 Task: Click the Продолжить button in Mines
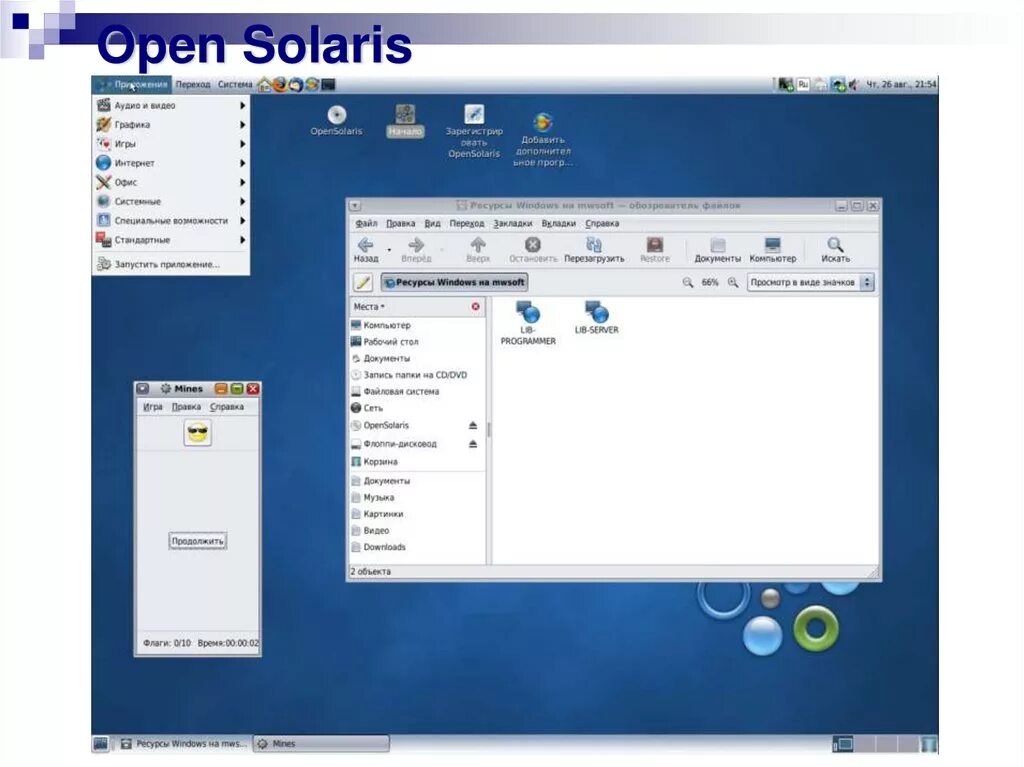click(197, 541)
